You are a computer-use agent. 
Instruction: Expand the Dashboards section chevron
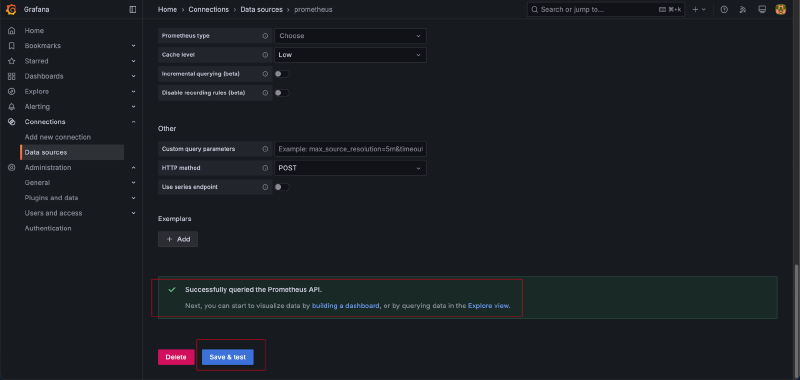(x=133, y=77)
